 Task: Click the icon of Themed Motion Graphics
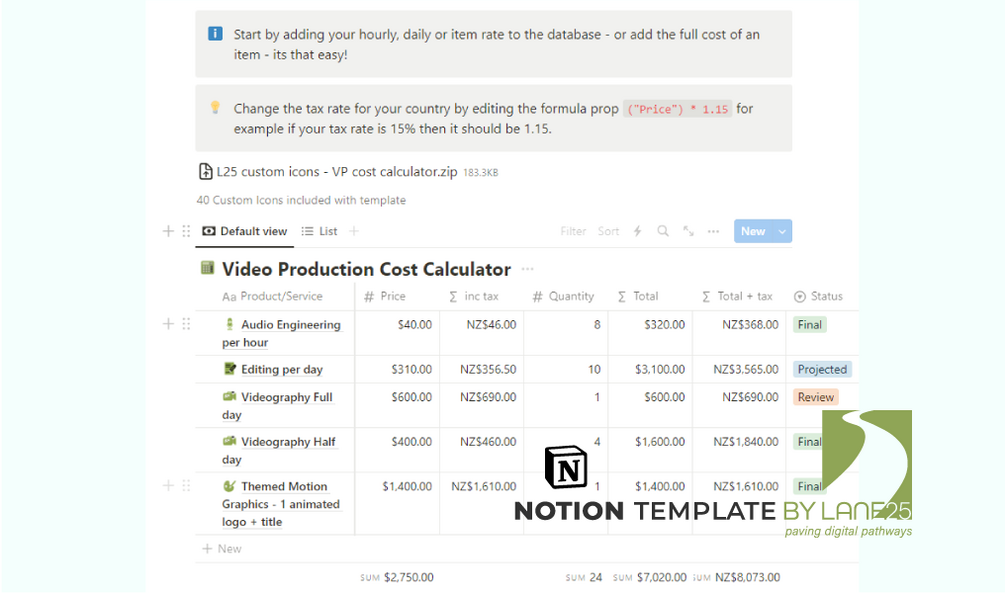229,486
